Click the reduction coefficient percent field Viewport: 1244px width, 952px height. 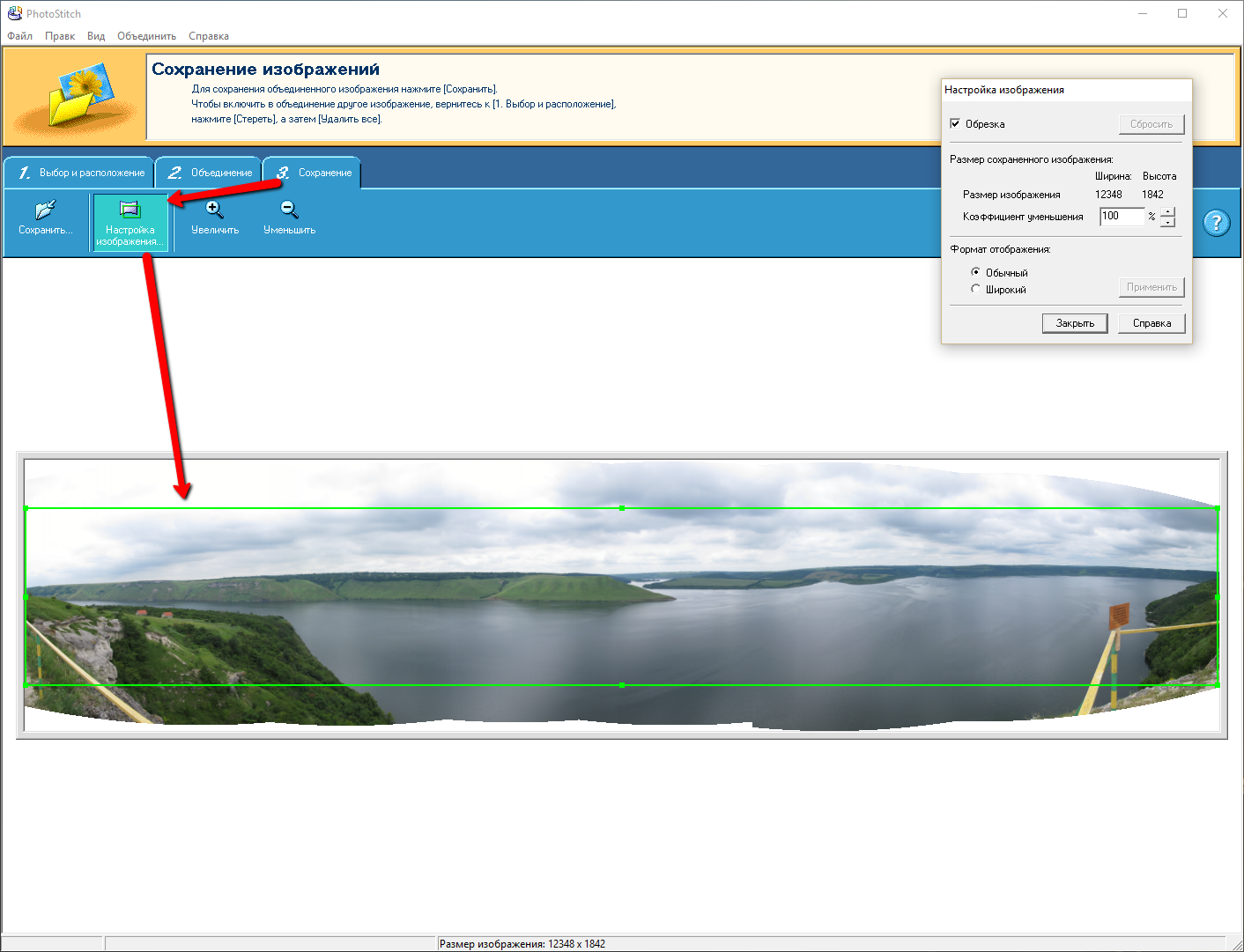[x=1122, y=217]
